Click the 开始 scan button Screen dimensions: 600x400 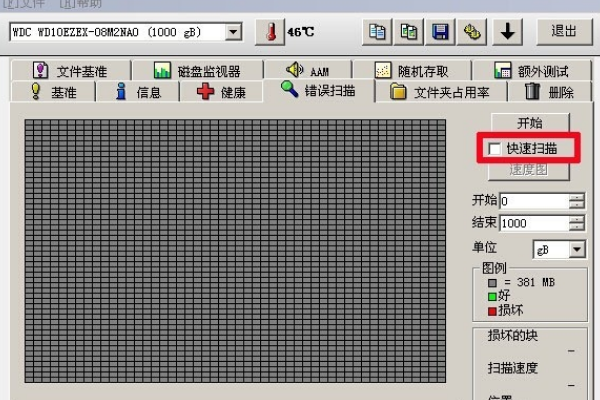click(x=530, y=123)
